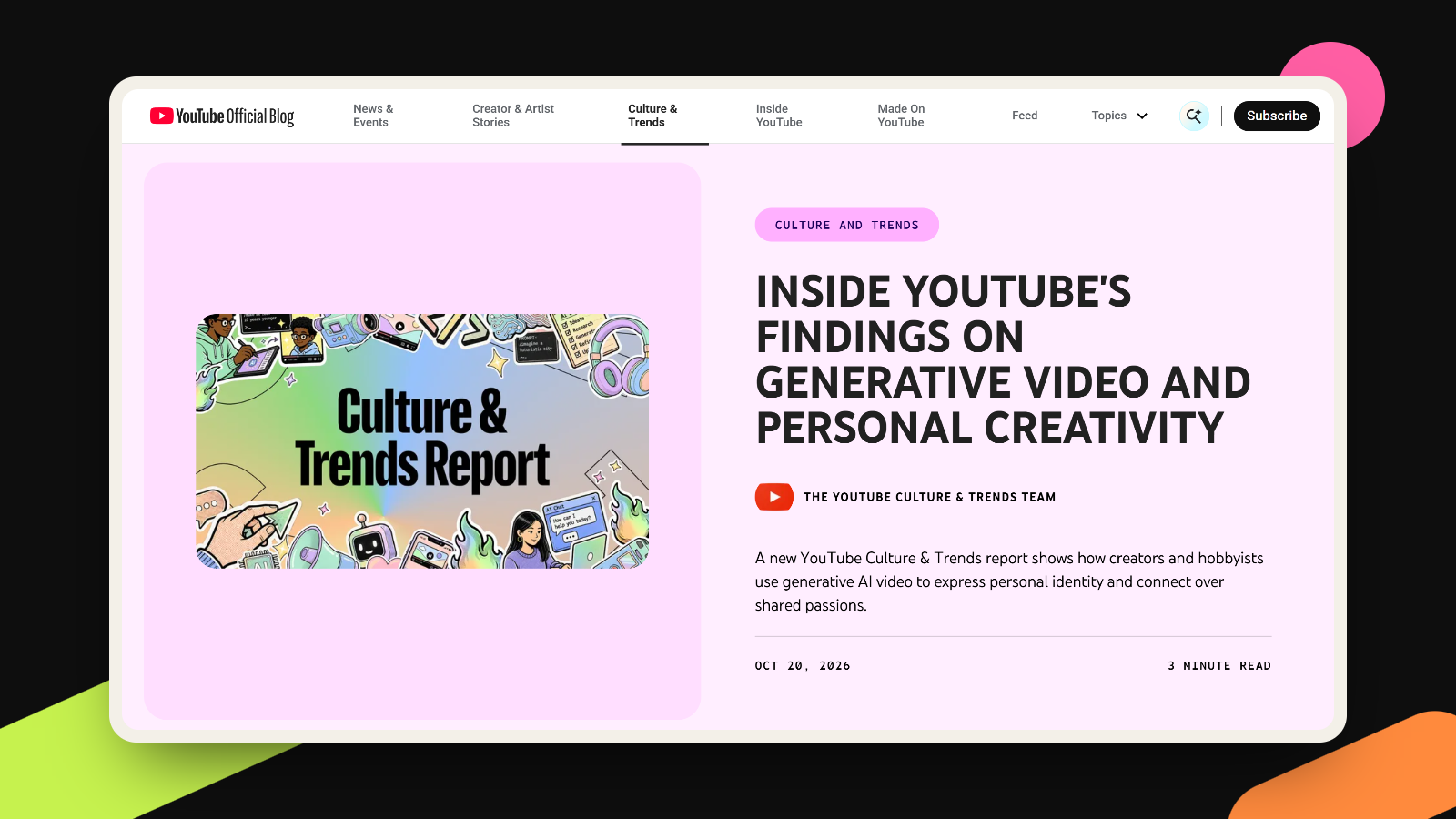Open the Feed link
The width and height of the screenshot is (1456, 819).
[1025, 116]
